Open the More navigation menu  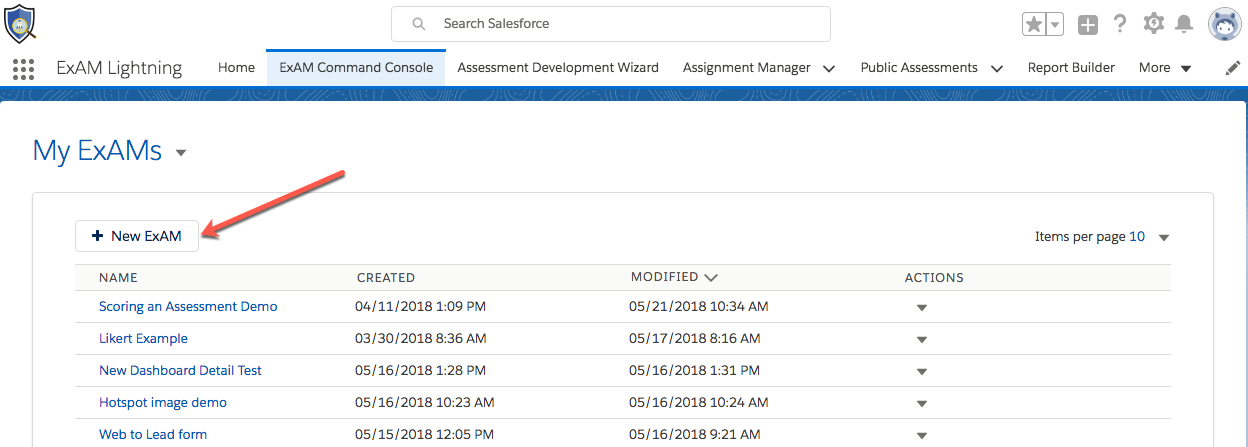1165,68
